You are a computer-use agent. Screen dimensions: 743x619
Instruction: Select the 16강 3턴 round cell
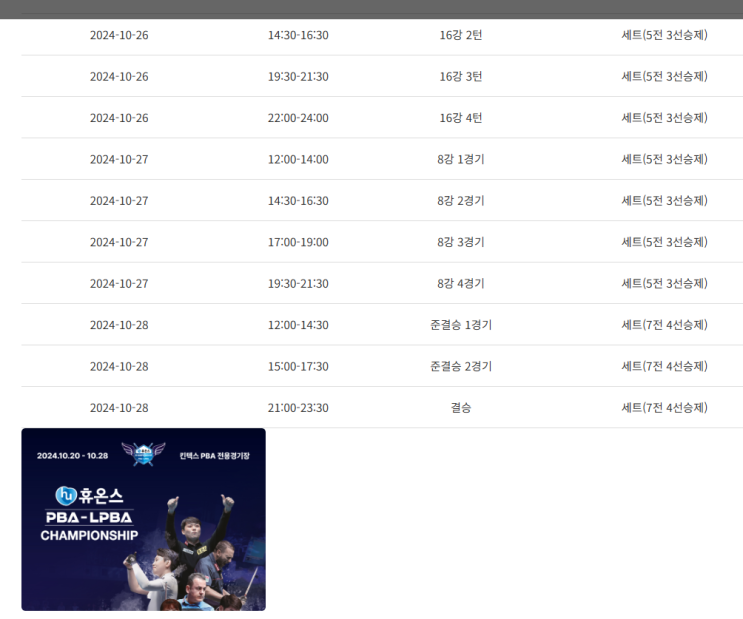click(x=461, y=77)
